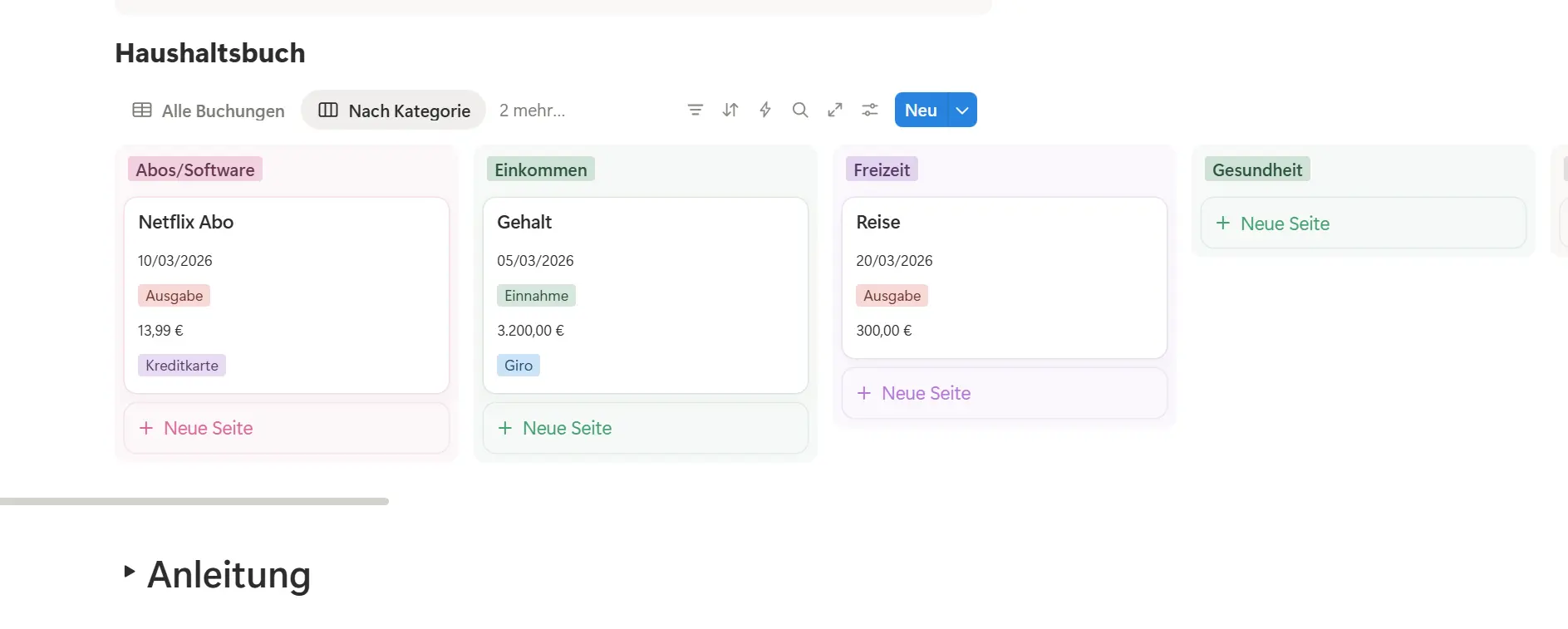The image size is (1568, 629).
Task: Open dropdown arrow beside Neu button
Action: tap(962, 111)
